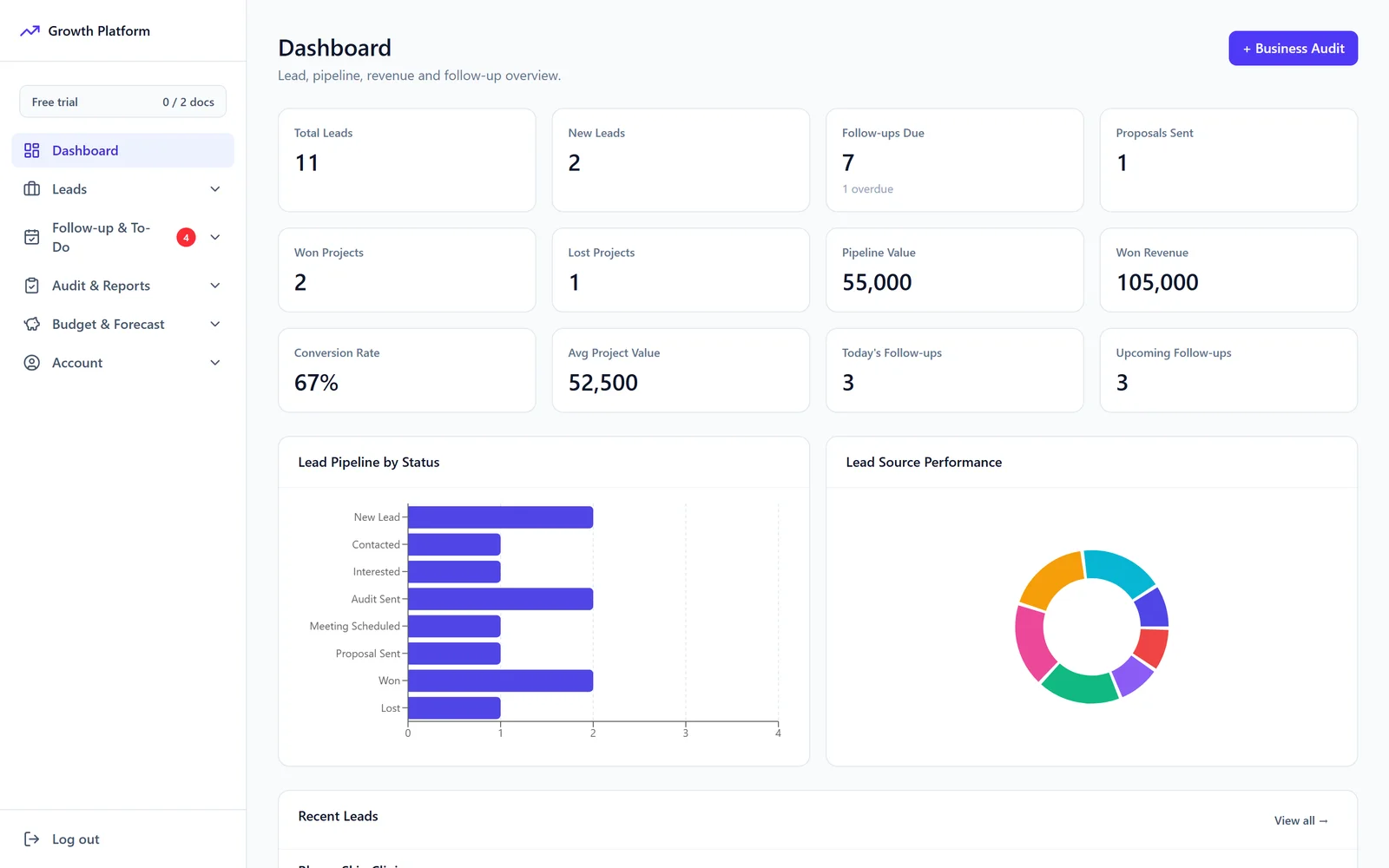Image resolution: width=1389 pixels, height=868 pixels.
Task: Click the pink donut chart segment
Action: [x=1033, y=642]
